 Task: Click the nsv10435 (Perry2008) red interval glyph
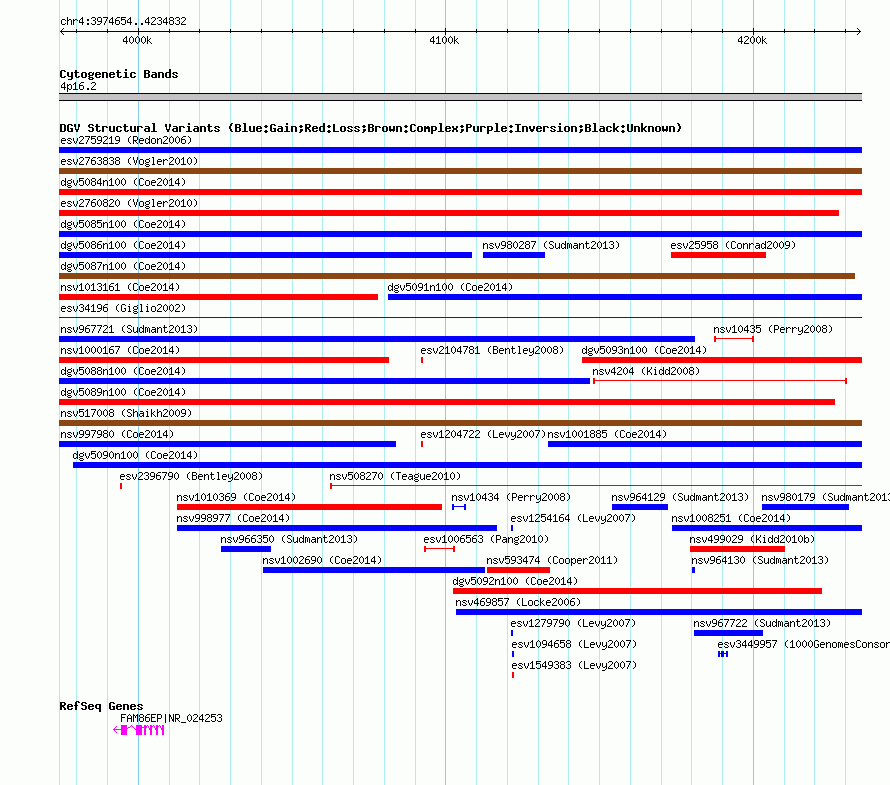733,339
